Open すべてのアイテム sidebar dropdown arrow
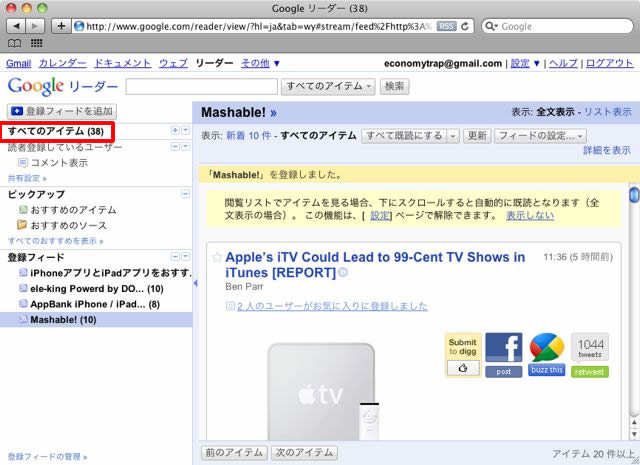This screenshot has height=465, width=640. [186, 130]
